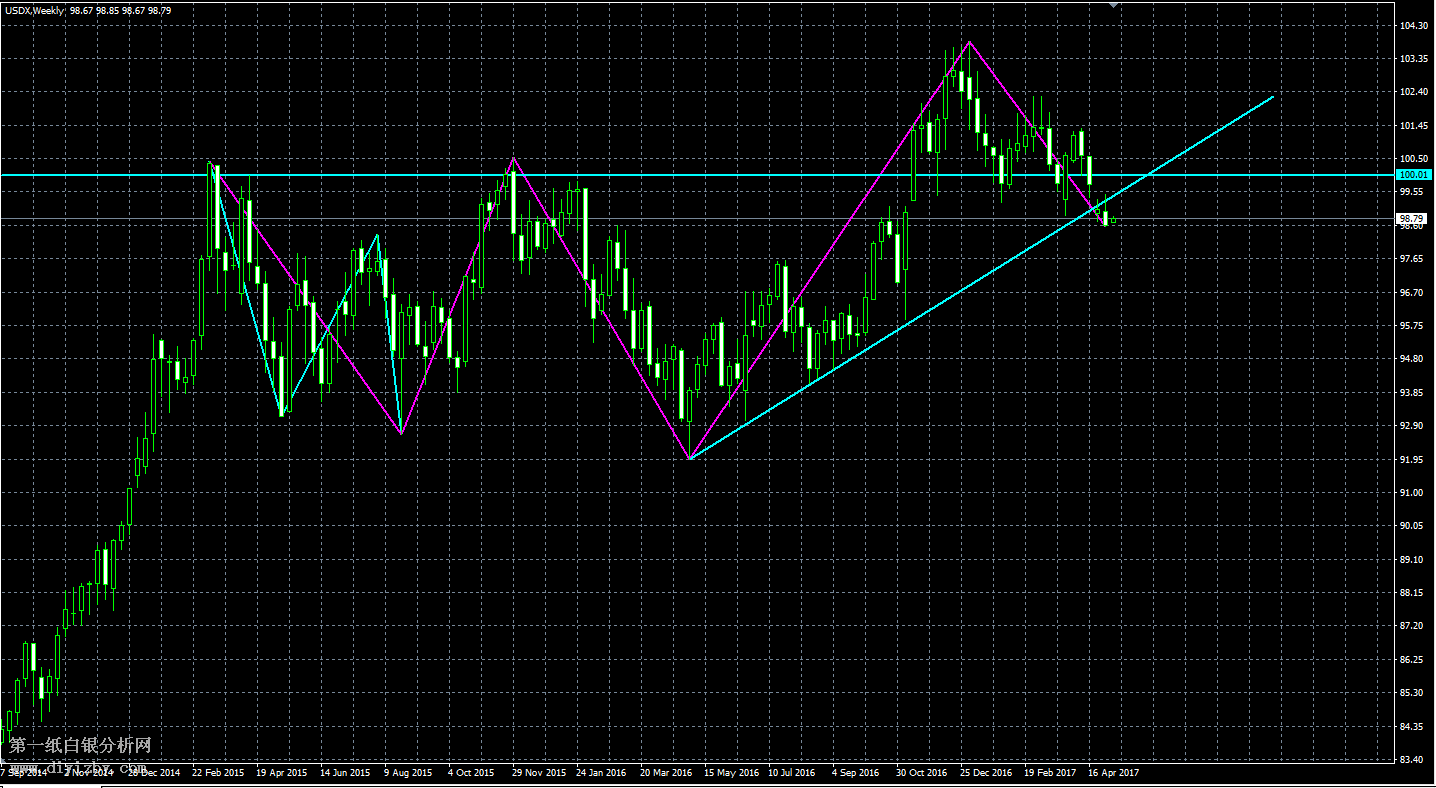Click the 22 Feb 2015 date label
1436x788 pixels.
click(x=218, y=773)
